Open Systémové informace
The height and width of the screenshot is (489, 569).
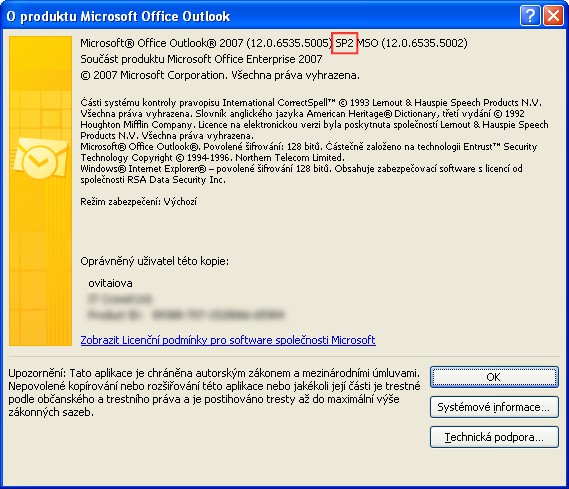(494, 407)
